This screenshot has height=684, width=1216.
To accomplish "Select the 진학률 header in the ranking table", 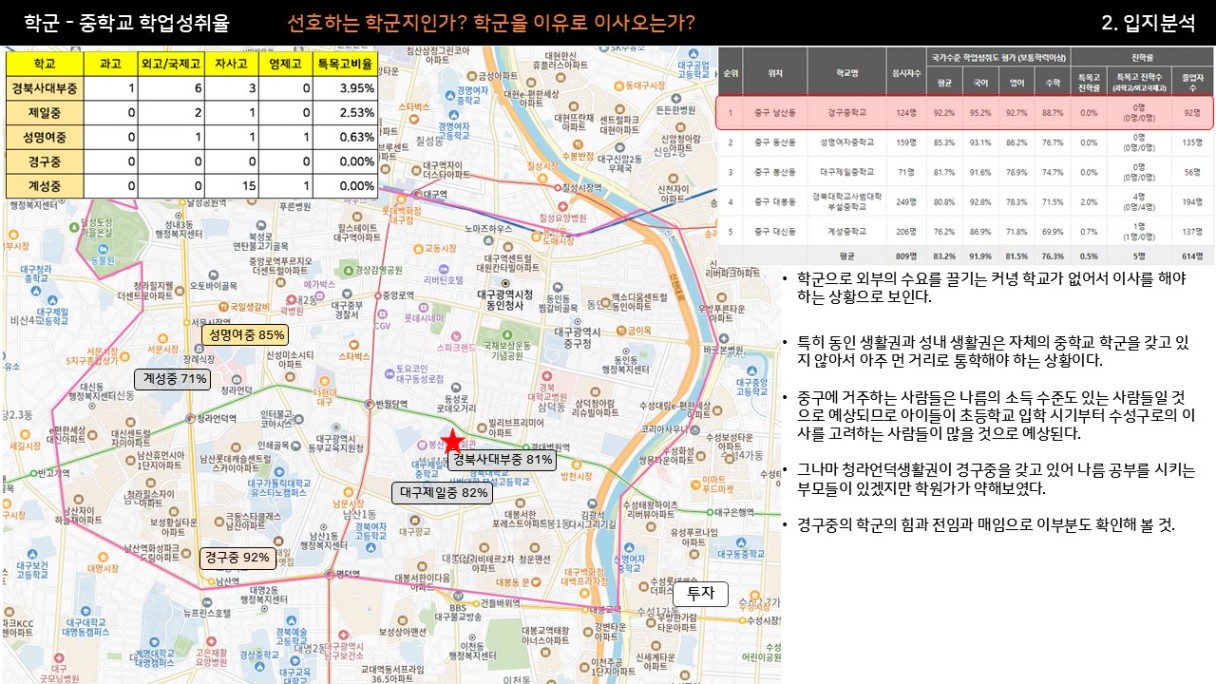I will pos(1142,57).
